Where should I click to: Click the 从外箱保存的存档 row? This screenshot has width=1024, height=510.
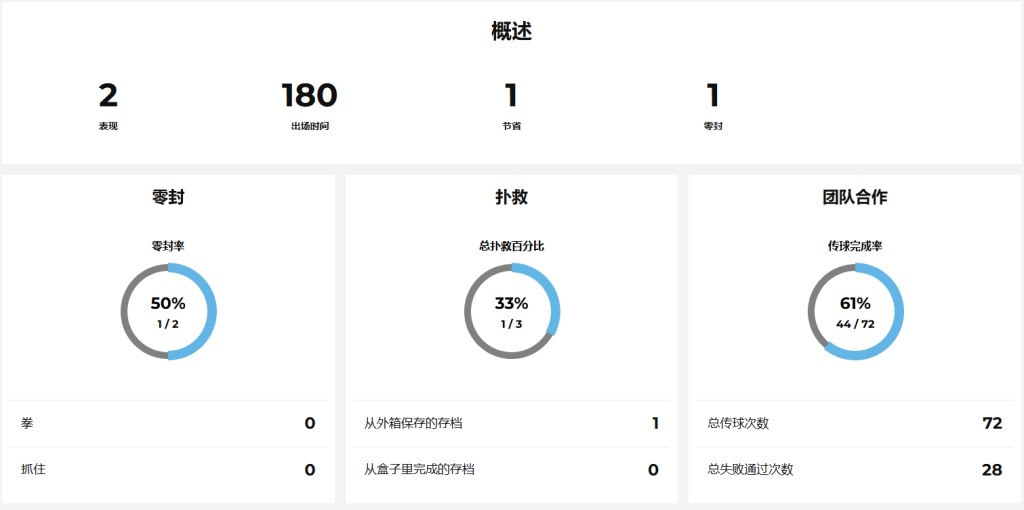511,423
